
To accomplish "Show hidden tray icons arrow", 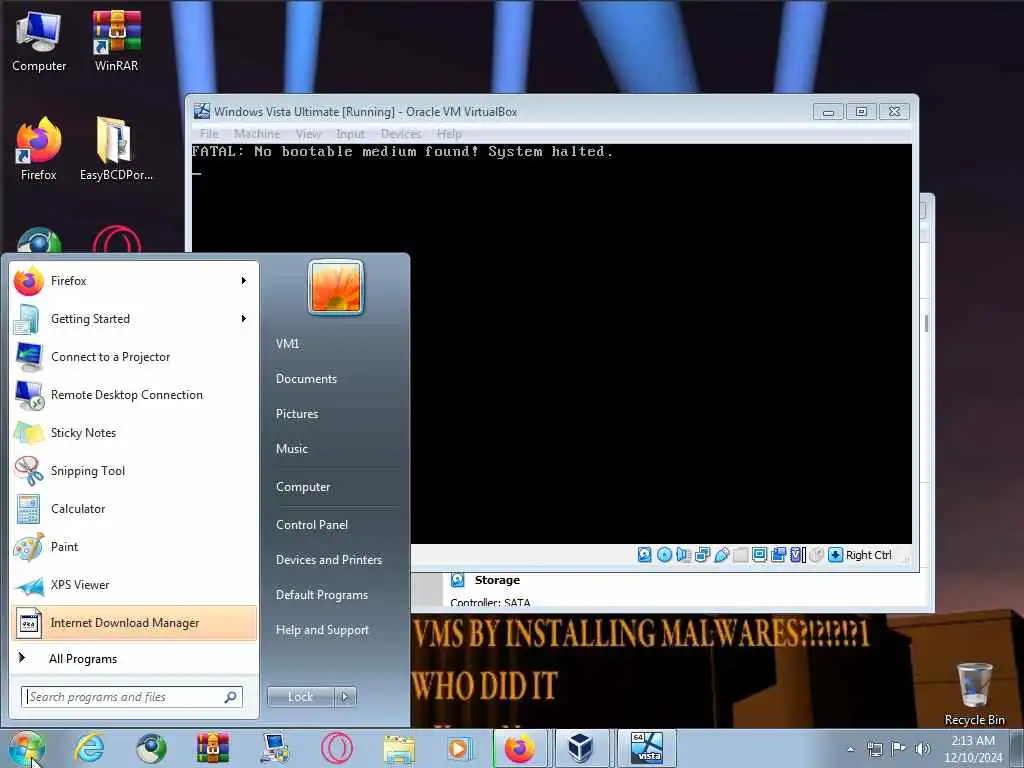I will tap(850, 749).
